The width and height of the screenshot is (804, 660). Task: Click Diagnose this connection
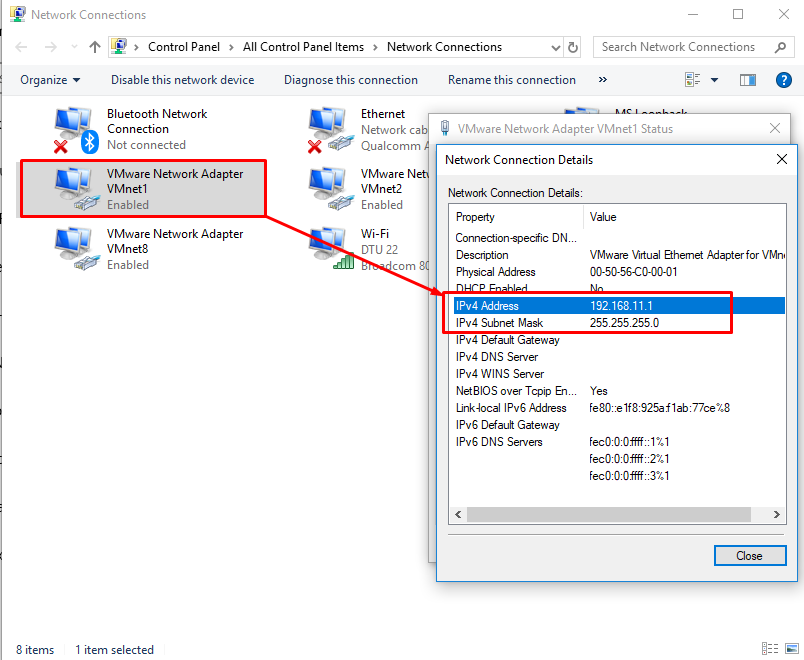click(351, 80)
